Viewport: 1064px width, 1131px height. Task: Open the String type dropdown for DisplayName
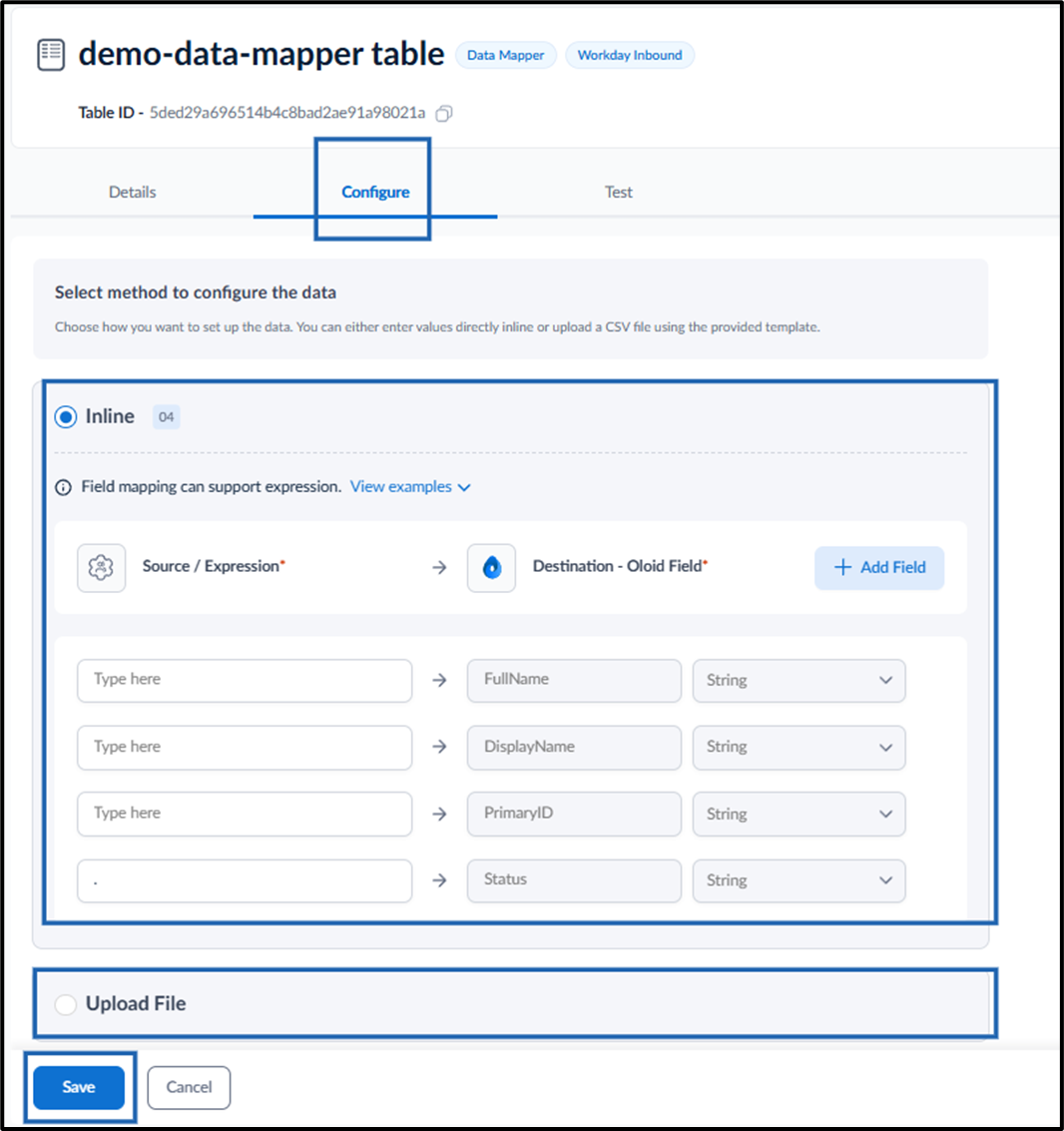[x=798, y=748]
